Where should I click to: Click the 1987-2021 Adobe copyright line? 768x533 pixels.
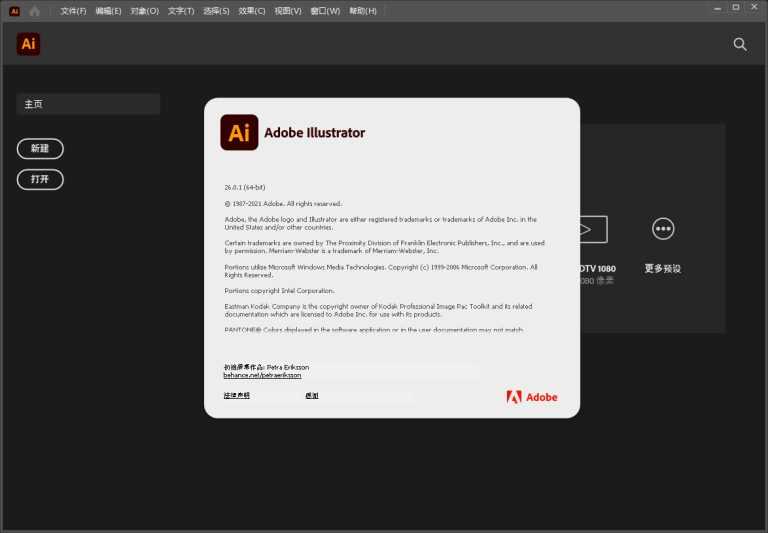tap(283, 204)
